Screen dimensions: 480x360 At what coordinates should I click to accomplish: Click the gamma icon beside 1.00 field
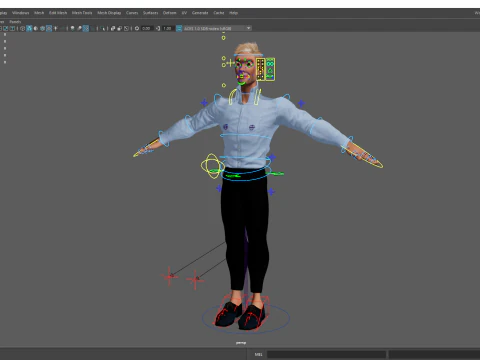(x=158, y=28)
